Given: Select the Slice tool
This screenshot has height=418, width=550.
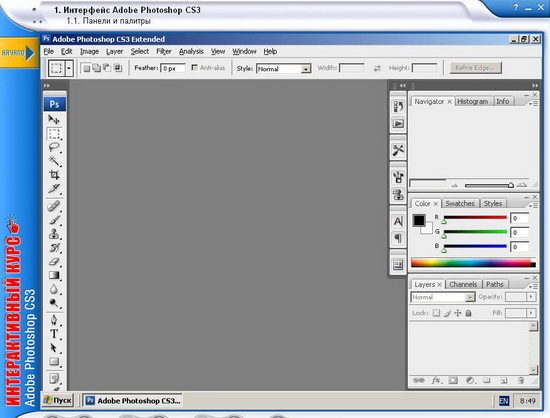Looking at the screenshot, I should (x=54, y=189).
